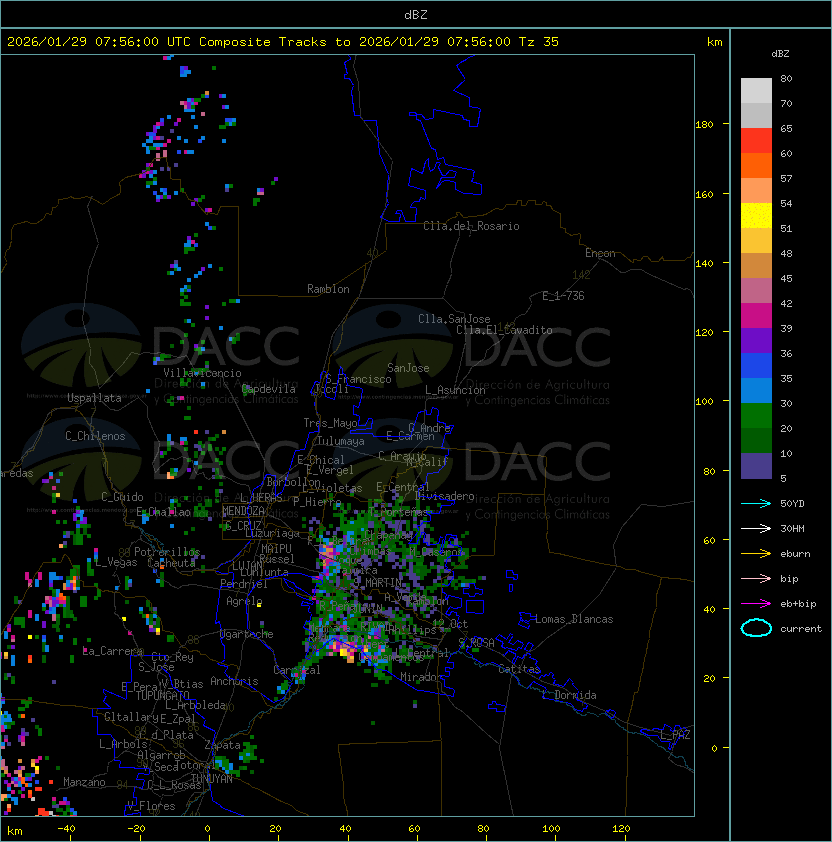Viewport: 832px width, 842px height.
Task: Click the 'Uspallata' map label
Action: pyautogui.click(x=94, y=398)
